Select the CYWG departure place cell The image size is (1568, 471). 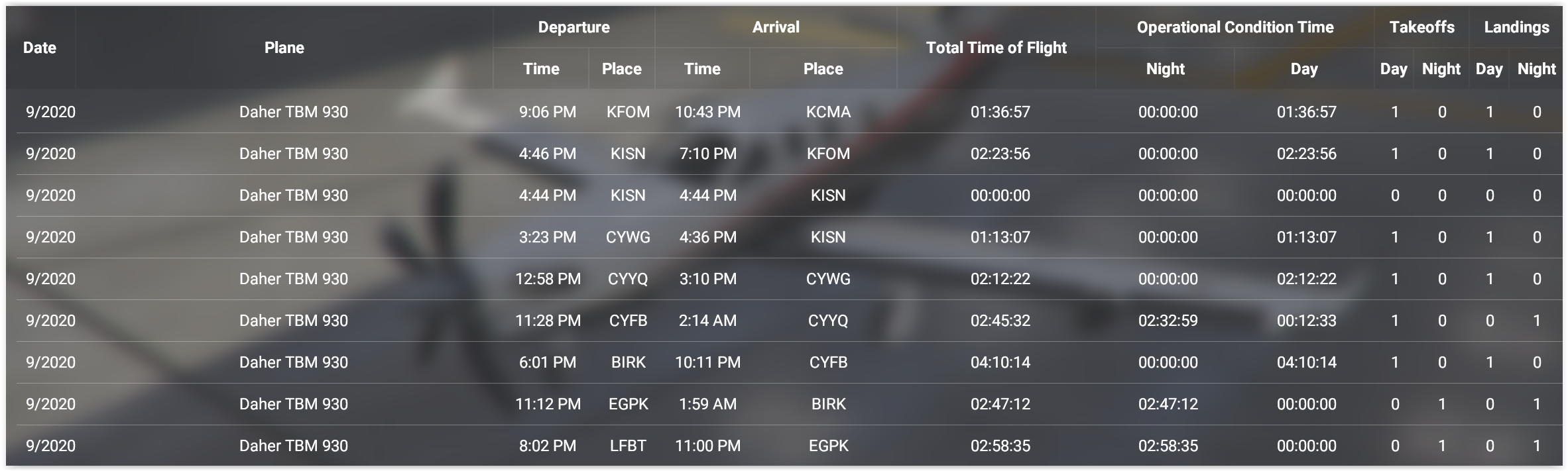pyautogui.click(x=628, y=237)
